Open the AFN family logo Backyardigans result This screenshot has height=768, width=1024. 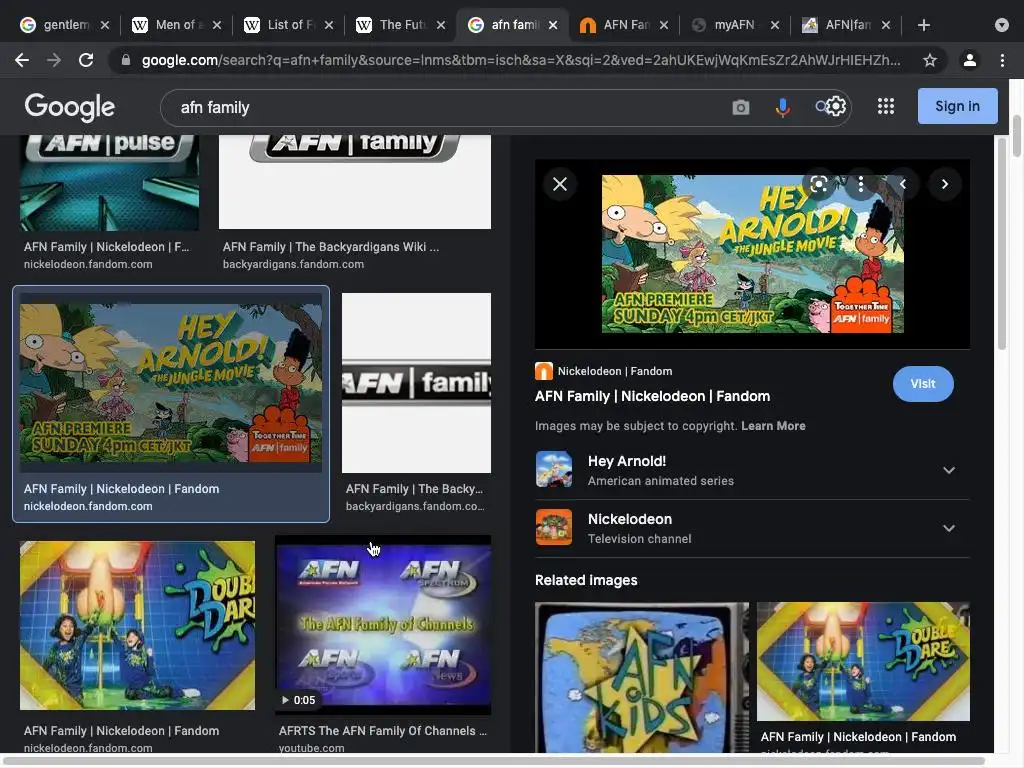(x=355, y=182)
